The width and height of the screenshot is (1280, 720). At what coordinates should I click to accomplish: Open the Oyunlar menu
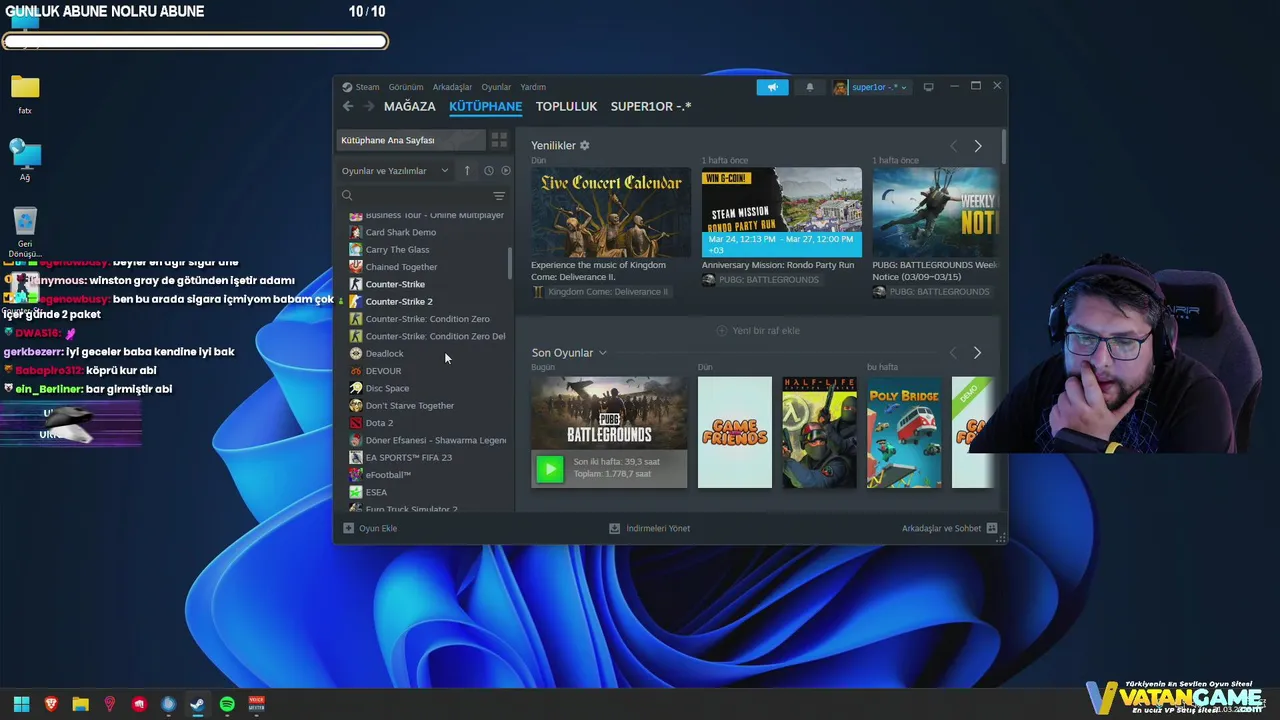pyautogui.click(x=496, y=87)
